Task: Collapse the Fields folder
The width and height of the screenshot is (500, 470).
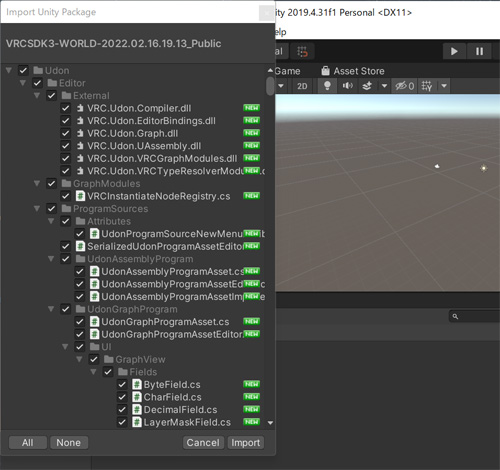Action: click(93, 372)
